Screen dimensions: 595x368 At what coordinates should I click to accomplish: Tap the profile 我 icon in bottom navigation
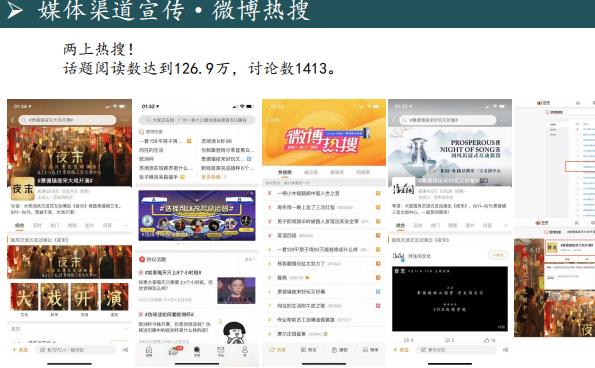[245, 351]
